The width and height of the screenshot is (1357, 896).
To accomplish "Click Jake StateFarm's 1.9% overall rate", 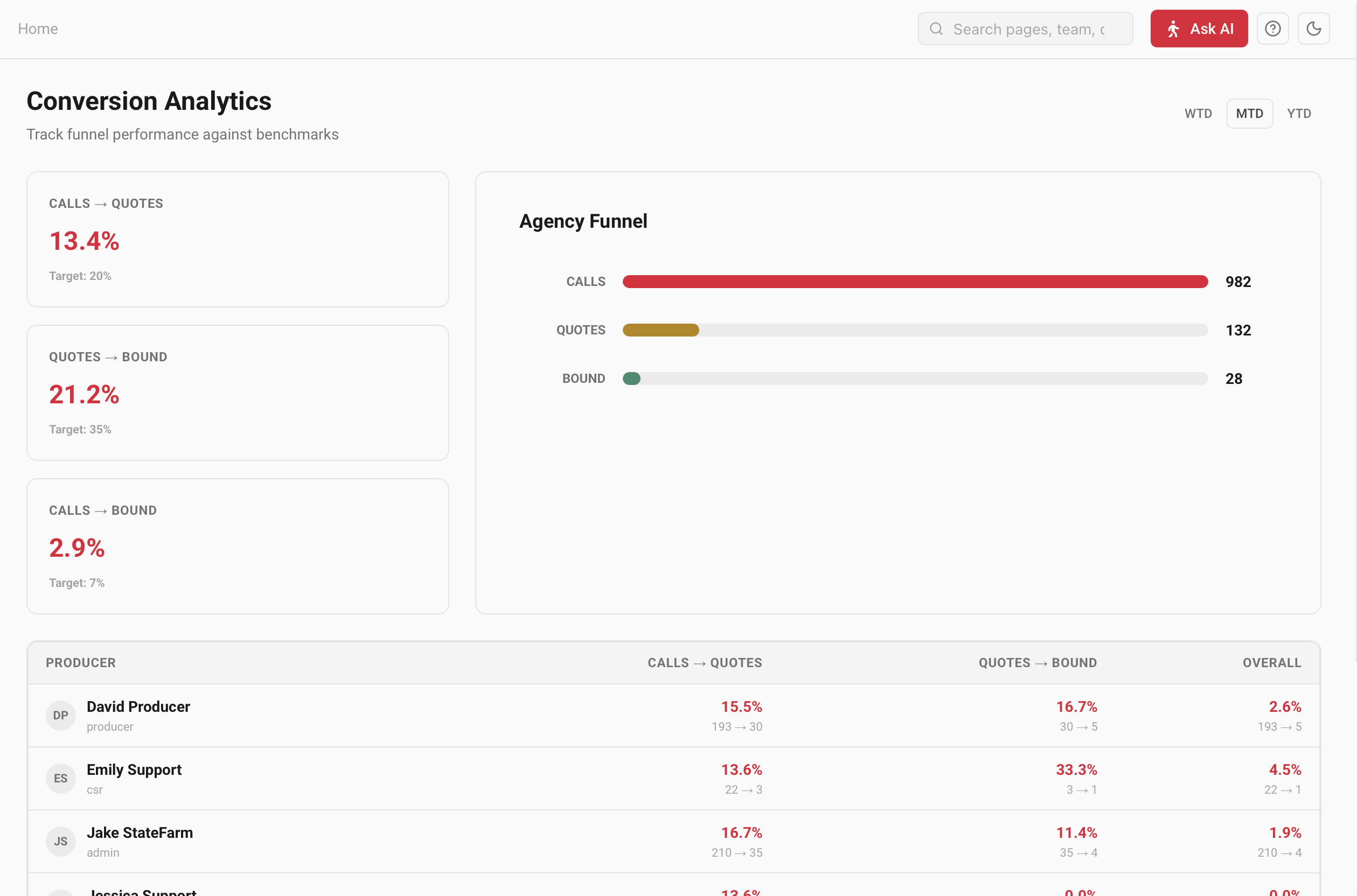I will (1285, 832).
